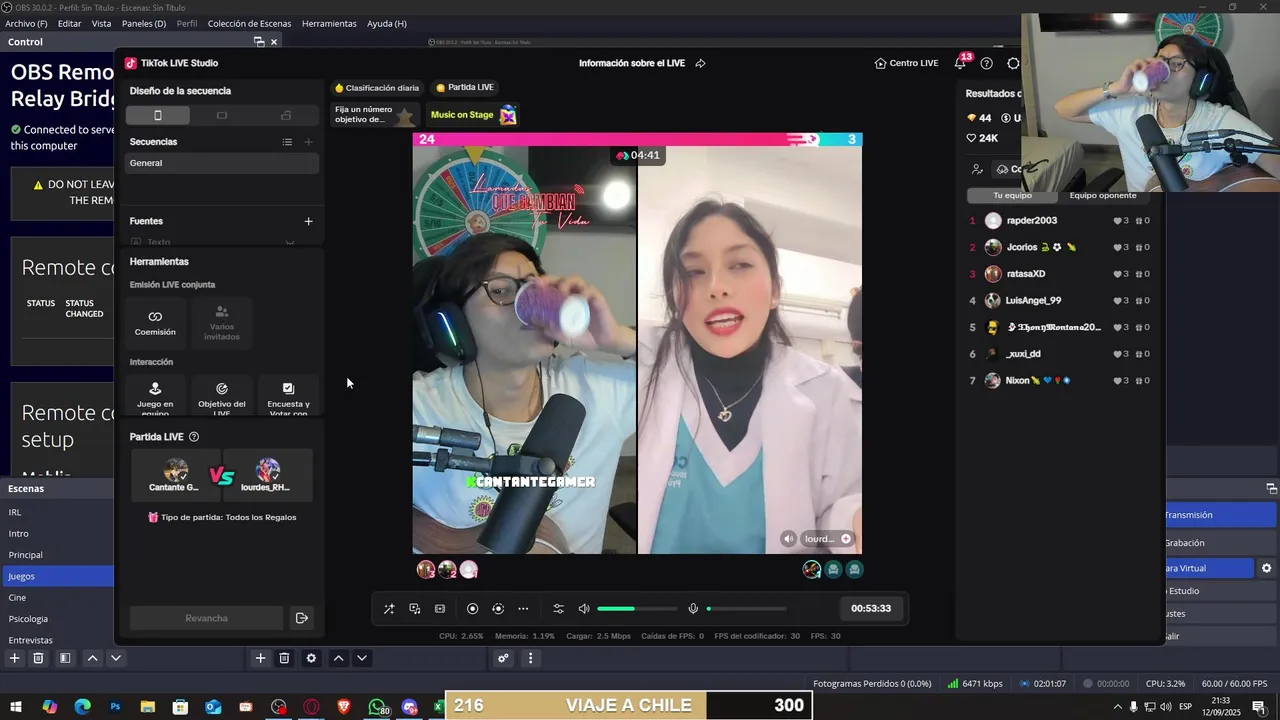Move scene up arrow in Escenas

click(92, 658)
